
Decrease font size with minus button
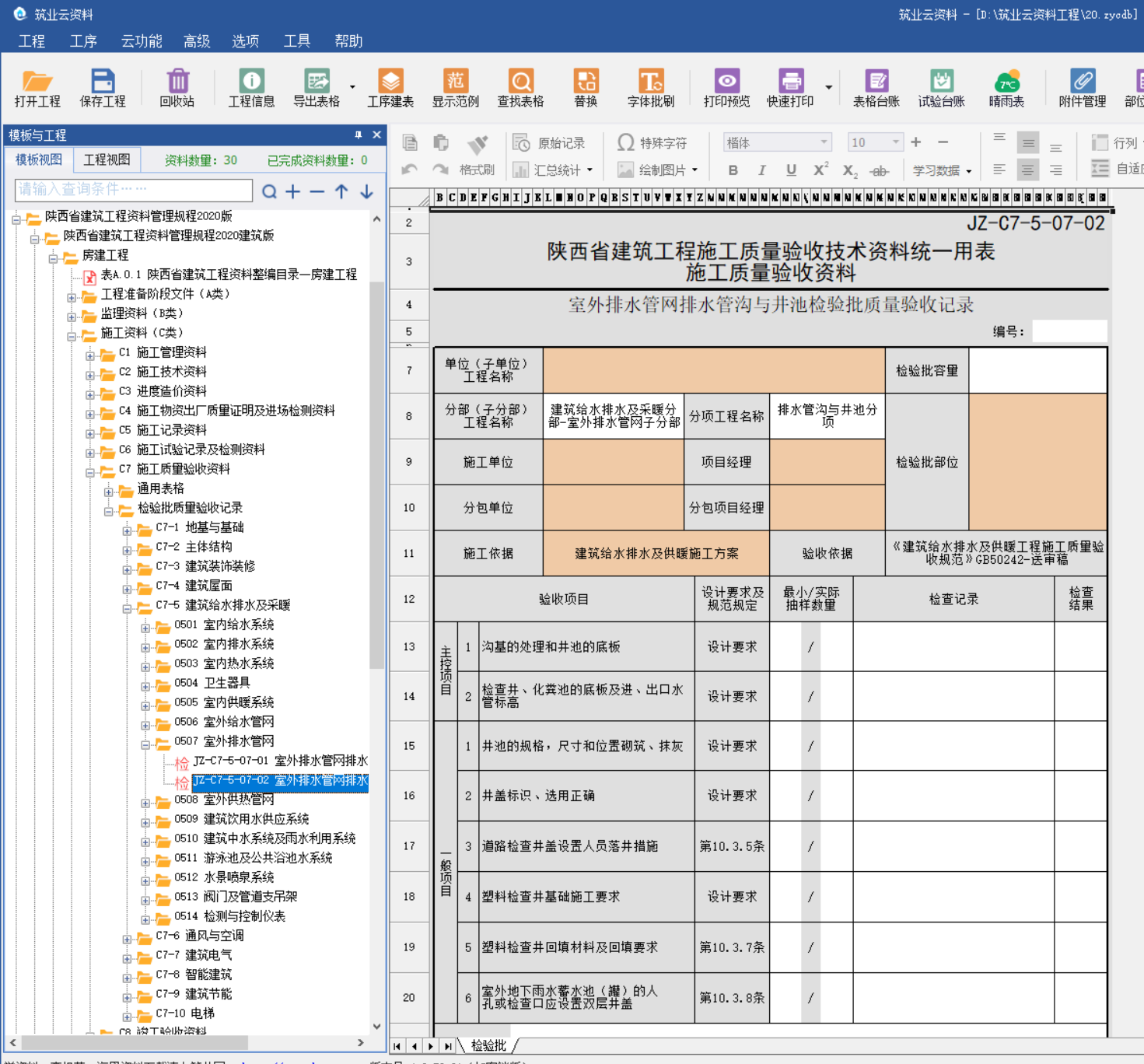(943, 142)
